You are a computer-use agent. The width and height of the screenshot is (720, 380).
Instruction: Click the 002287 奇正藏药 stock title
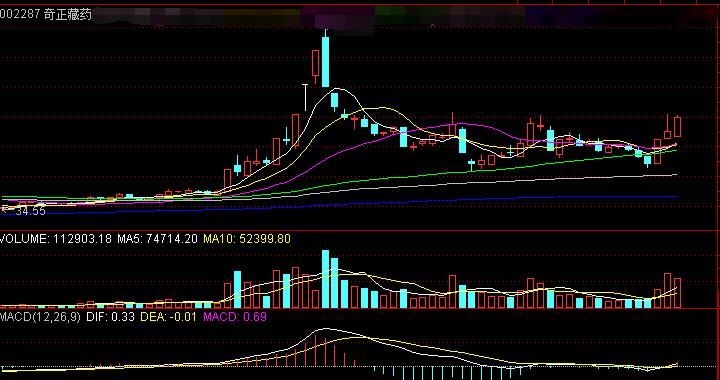coord(46,15)
